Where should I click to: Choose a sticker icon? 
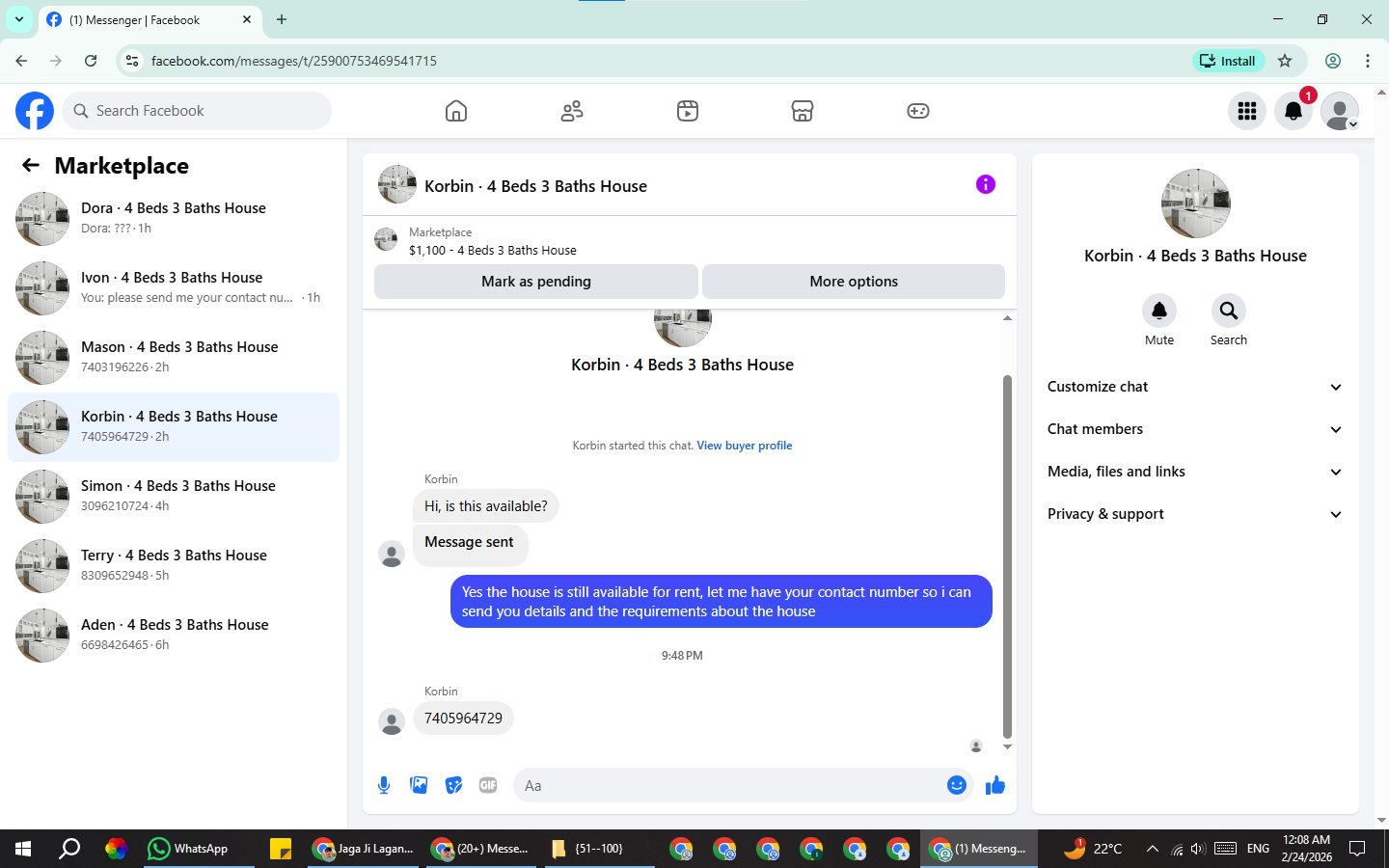pyautogui.click(x=453, y=785)
